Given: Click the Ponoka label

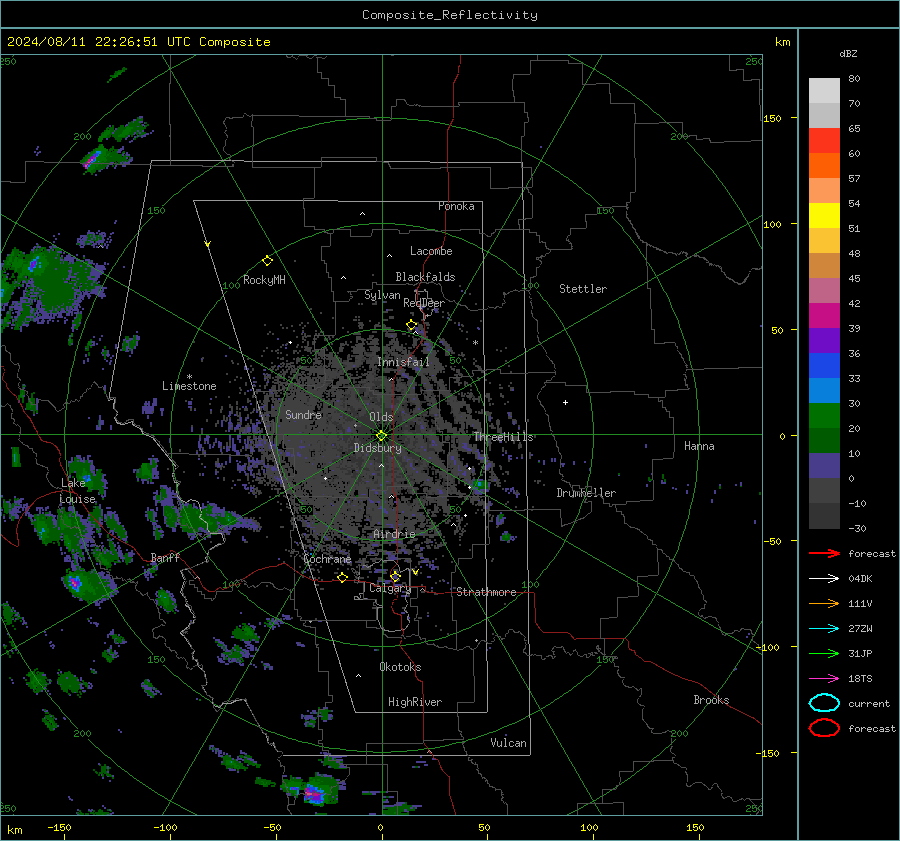Looking at the screenshot, I should (456, 206).
